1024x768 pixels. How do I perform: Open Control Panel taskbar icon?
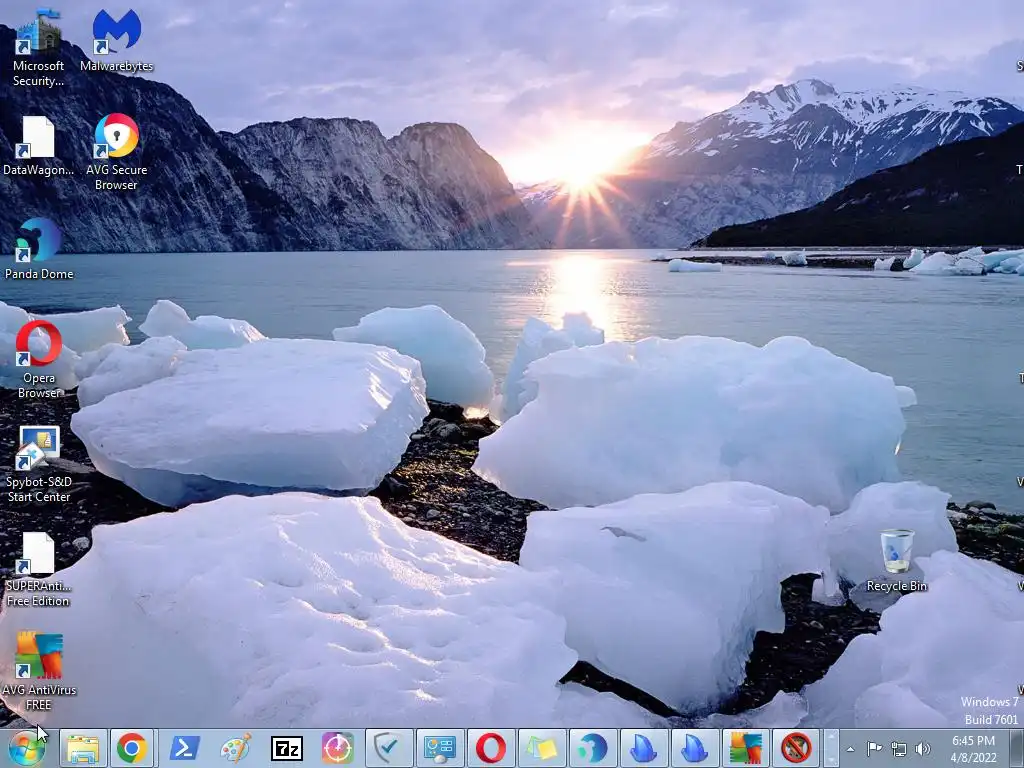point(440,748)
